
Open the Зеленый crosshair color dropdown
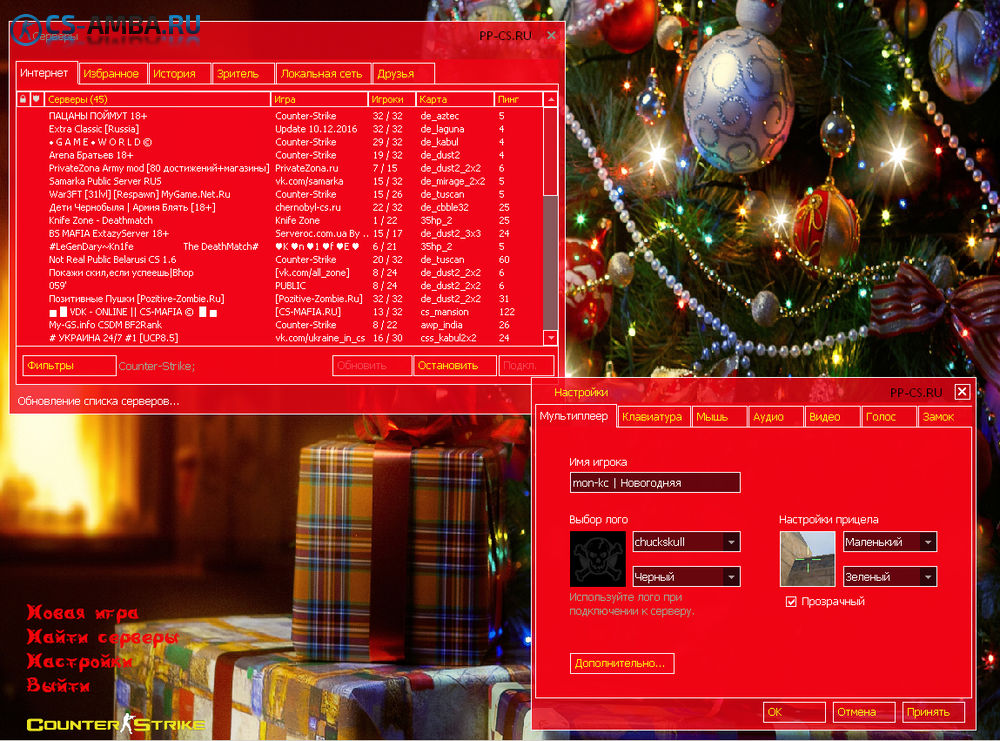point(890,576)
